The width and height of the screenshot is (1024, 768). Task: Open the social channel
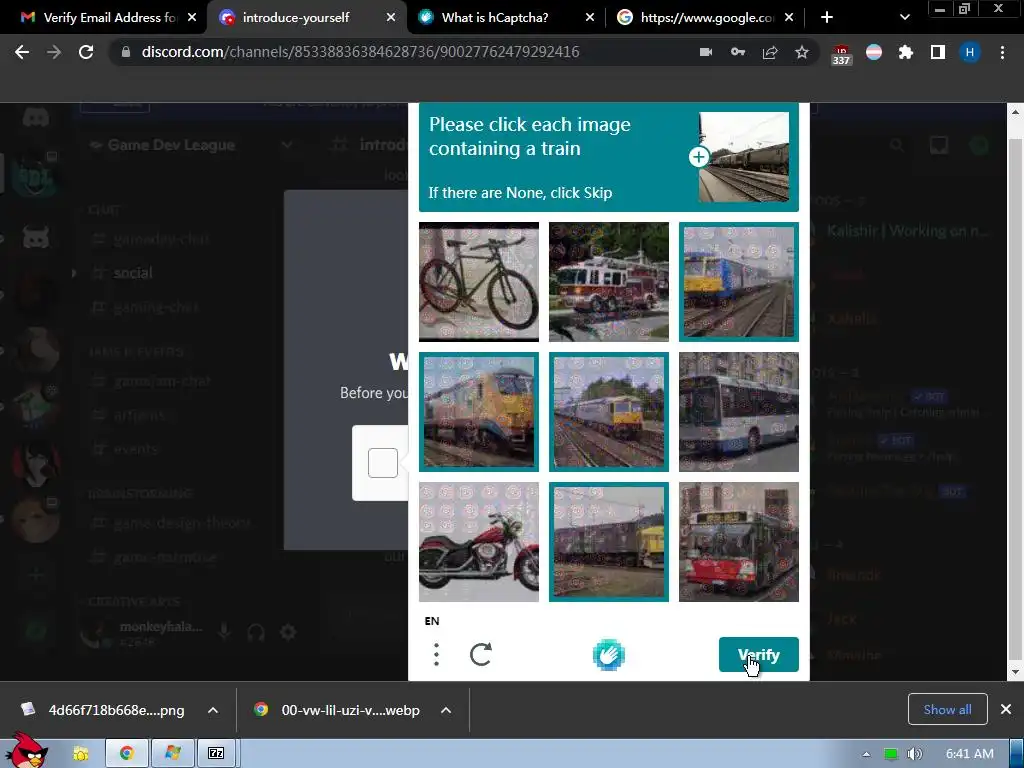tap(133, 273)
